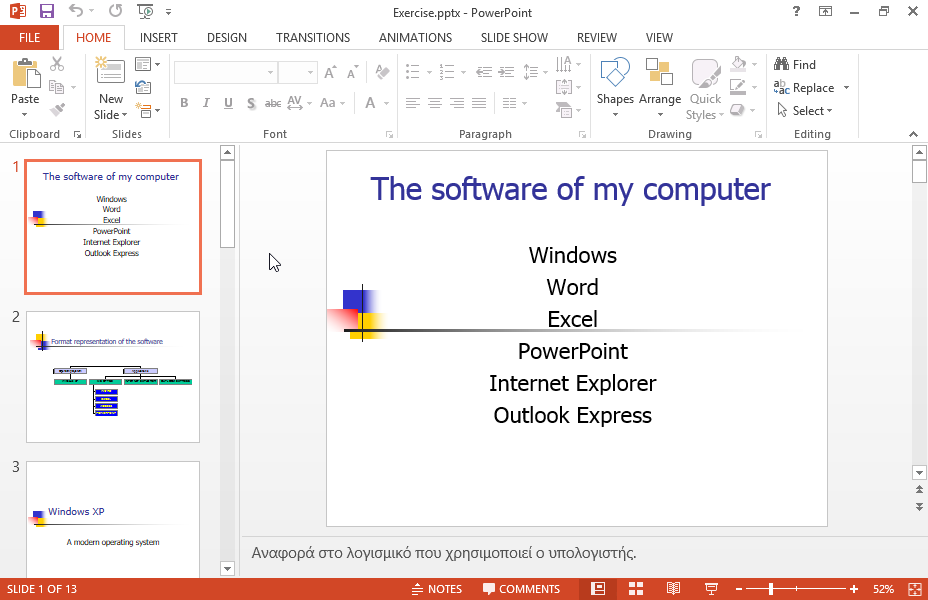
Task: Switch to Slide Sorter view
Action: 636,589
